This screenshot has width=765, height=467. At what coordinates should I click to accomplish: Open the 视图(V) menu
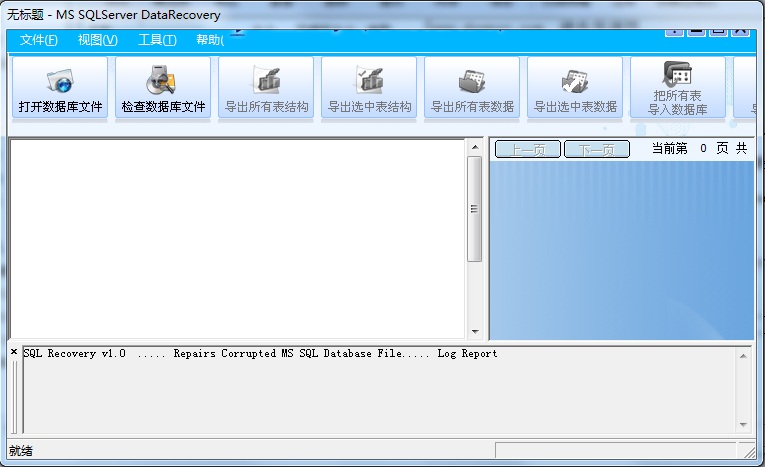point(98,40)
